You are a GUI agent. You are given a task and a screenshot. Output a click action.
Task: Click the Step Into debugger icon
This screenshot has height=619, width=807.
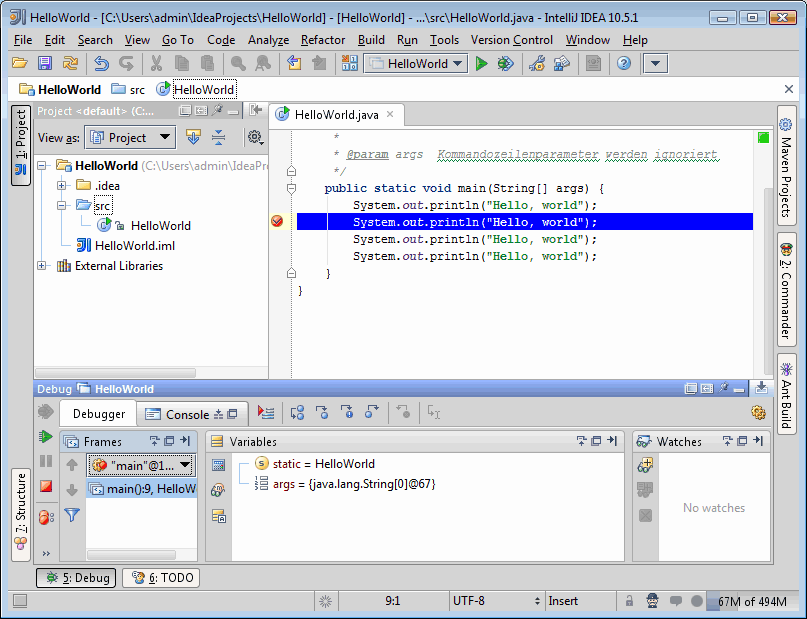(x=322, y=413)
